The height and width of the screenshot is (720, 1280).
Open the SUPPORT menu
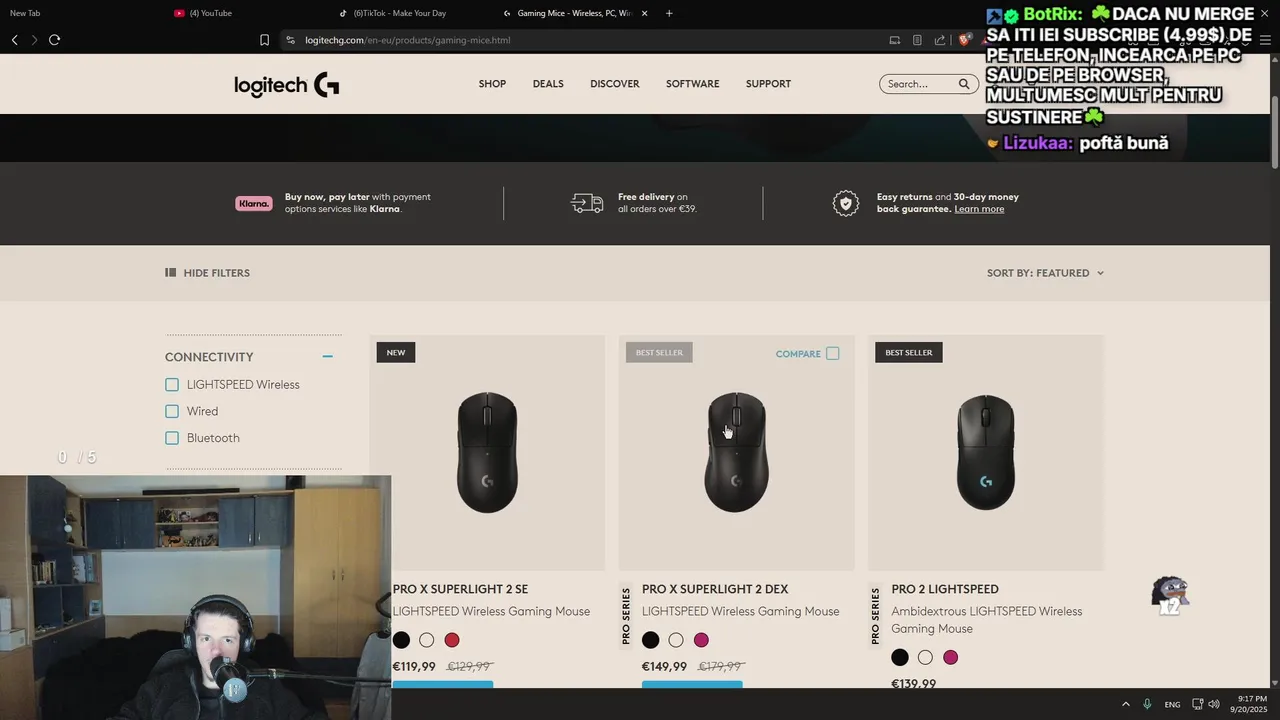pos(768,84)
